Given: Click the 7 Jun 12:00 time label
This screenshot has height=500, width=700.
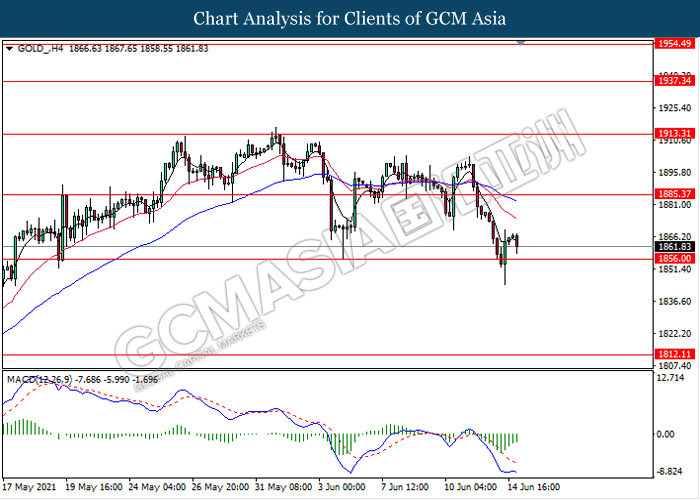Looking at the screenshot, I should [405, 487].
